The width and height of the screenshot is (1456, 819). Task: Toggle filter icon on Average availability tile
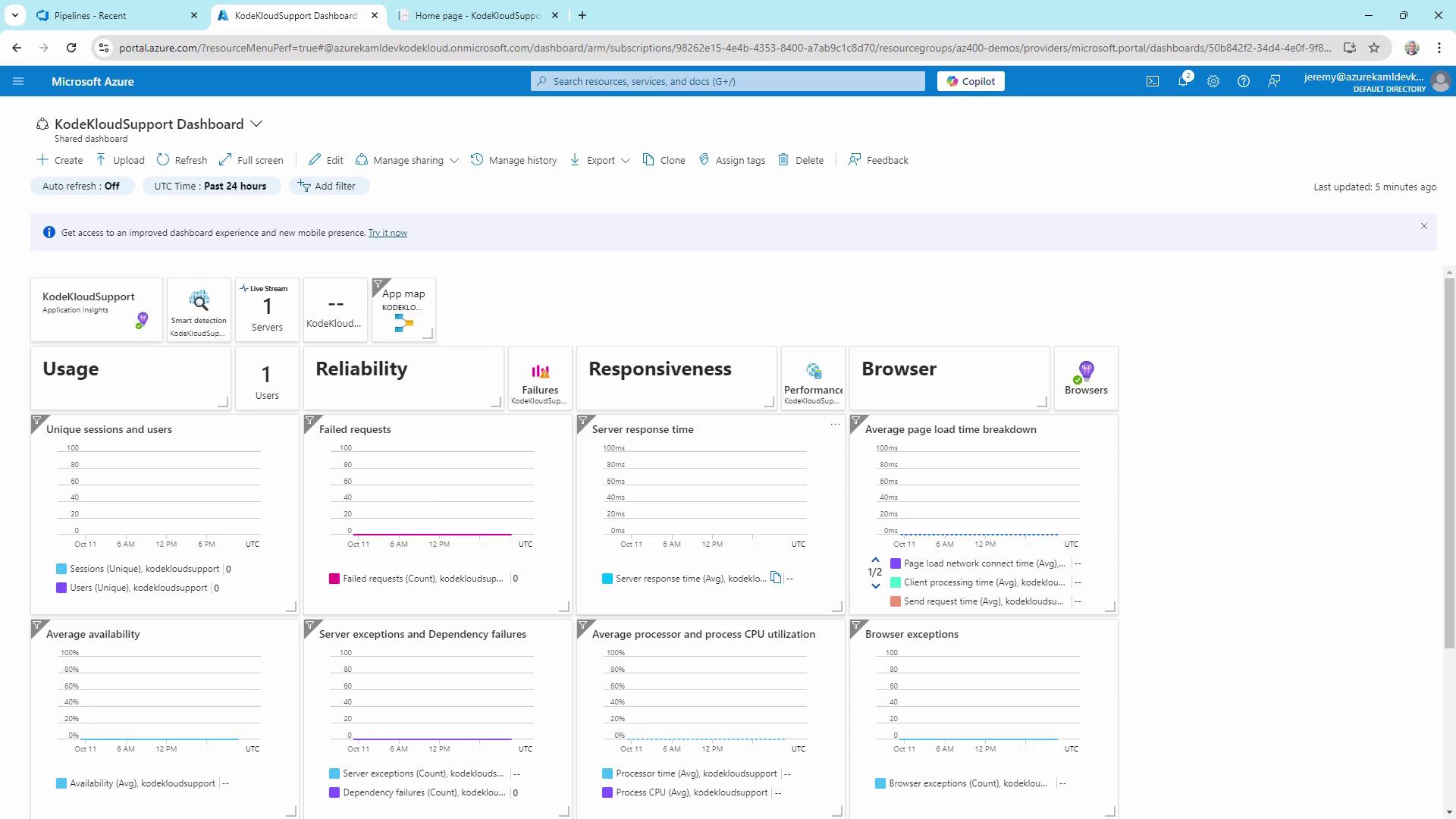(37, 626)
